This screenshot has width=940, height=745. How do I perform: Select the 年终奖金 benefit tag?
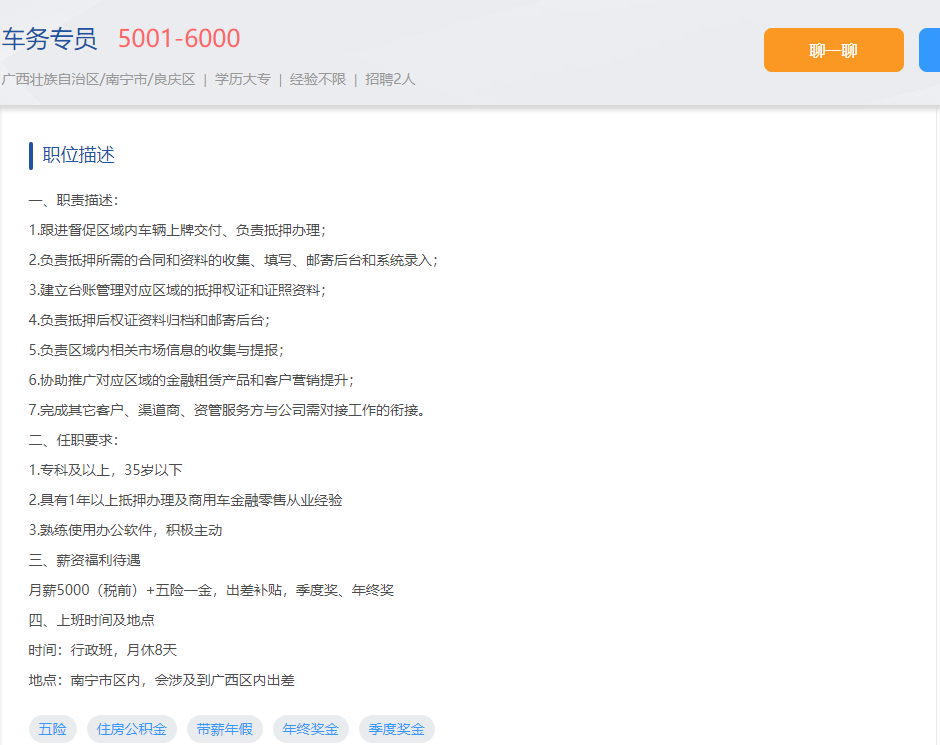311,729
